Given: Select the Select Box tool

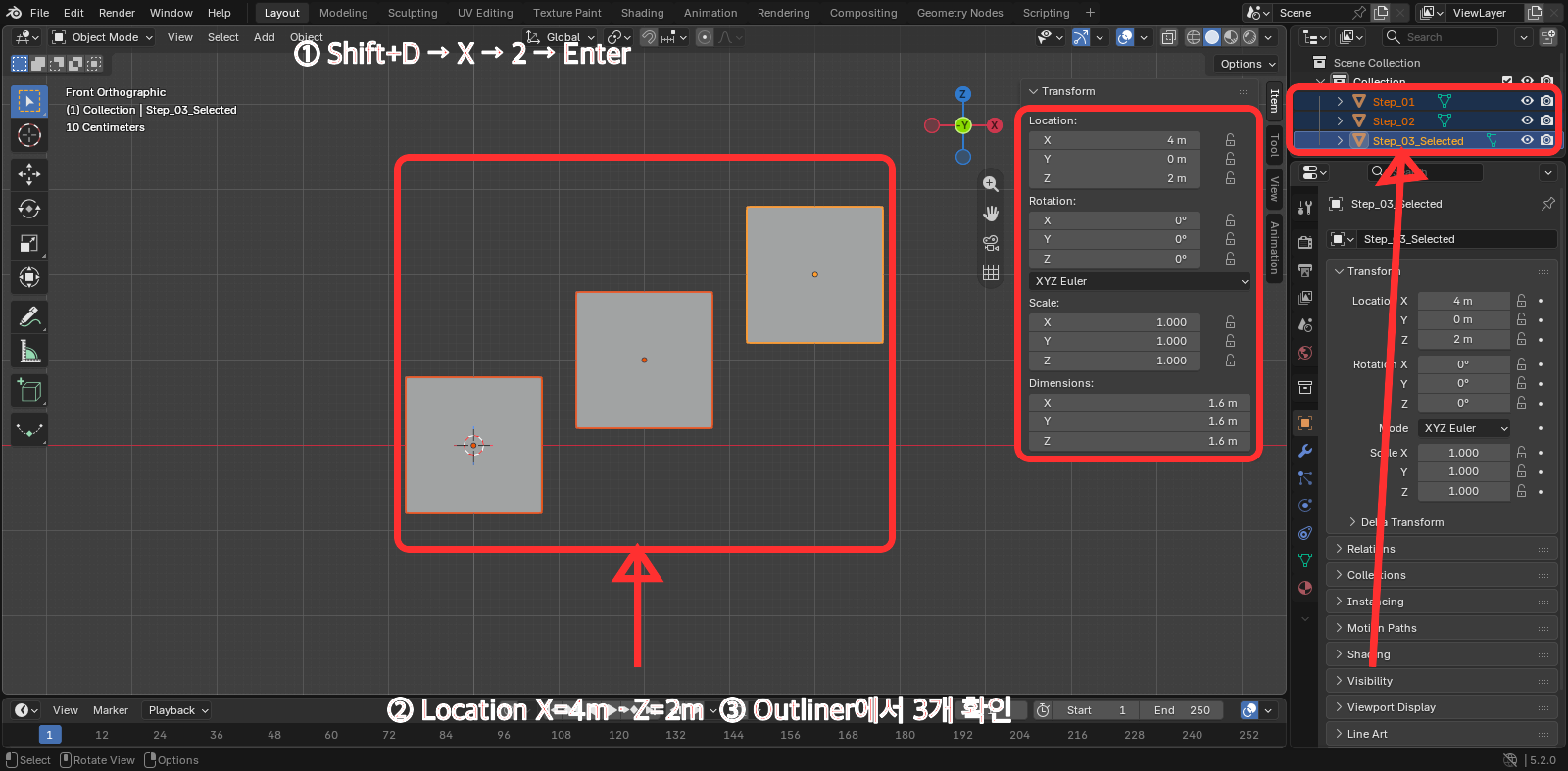Looking at the screenshot, I should coord(29,101).
